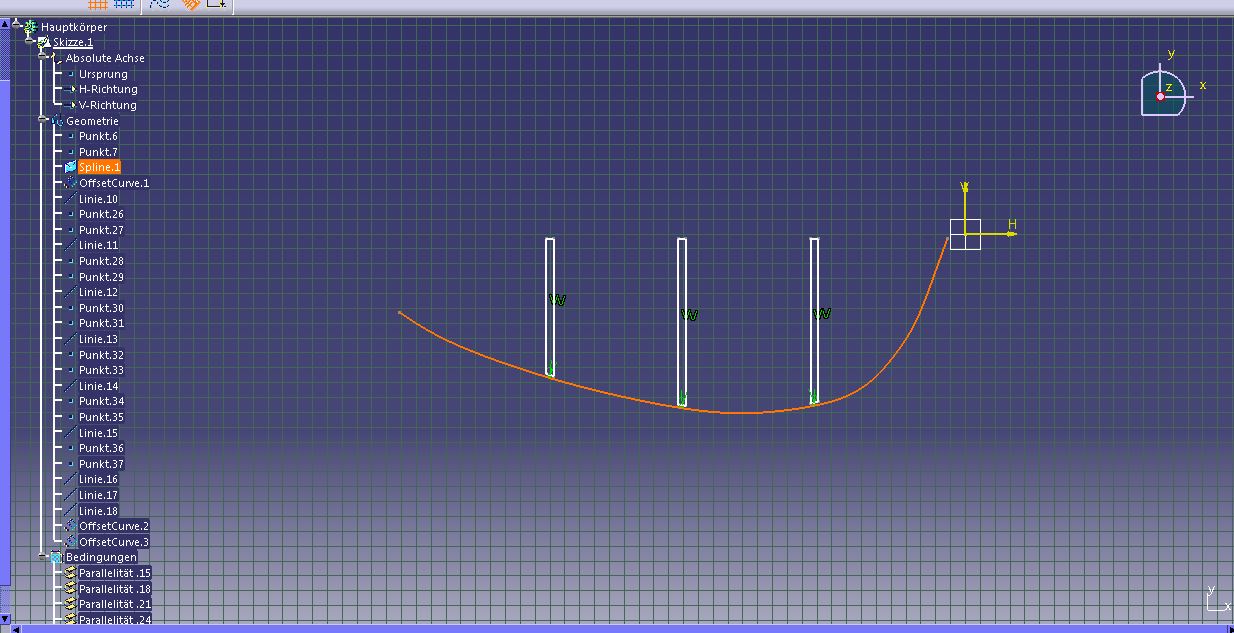Image resolution: width=1234 pixels, height=633 pixels.
Task: Click the tree scrollbar up arrow
Action: coord(4,23)
